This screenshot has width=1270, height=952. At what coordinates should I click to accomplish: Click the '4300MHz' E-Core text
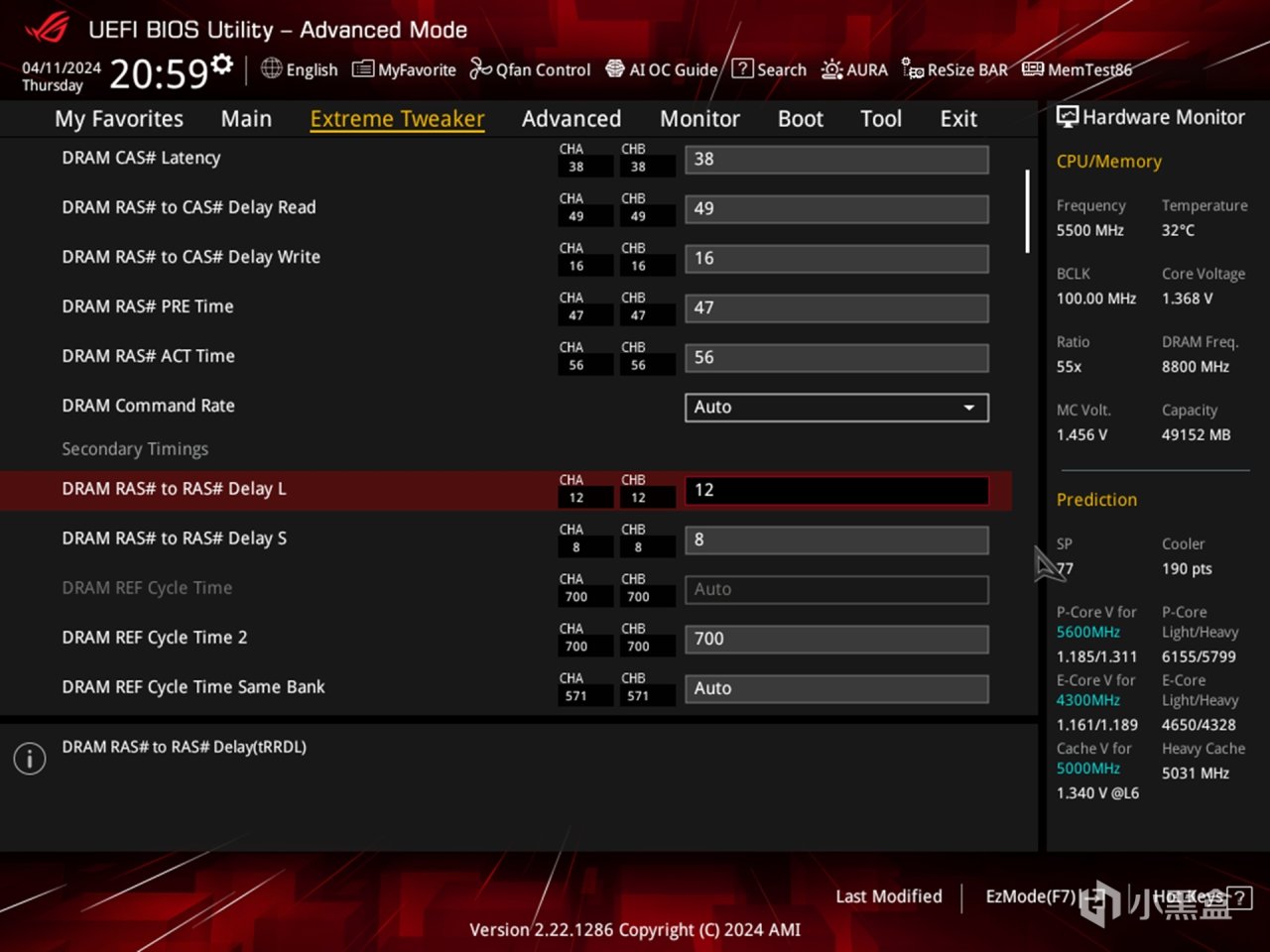pyautogui.click(x=1088, y=700)
